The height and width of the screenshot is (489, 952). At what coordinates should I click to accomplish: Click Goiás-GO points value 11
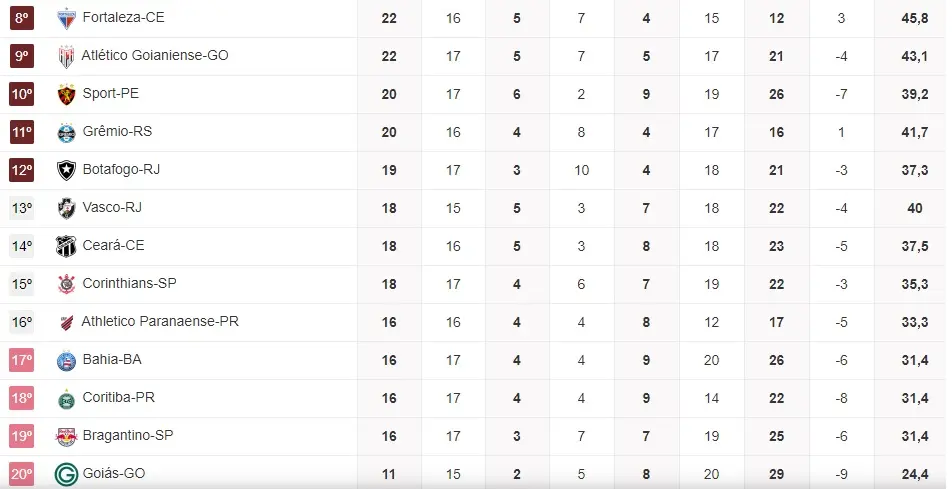[x=389, y=474]
